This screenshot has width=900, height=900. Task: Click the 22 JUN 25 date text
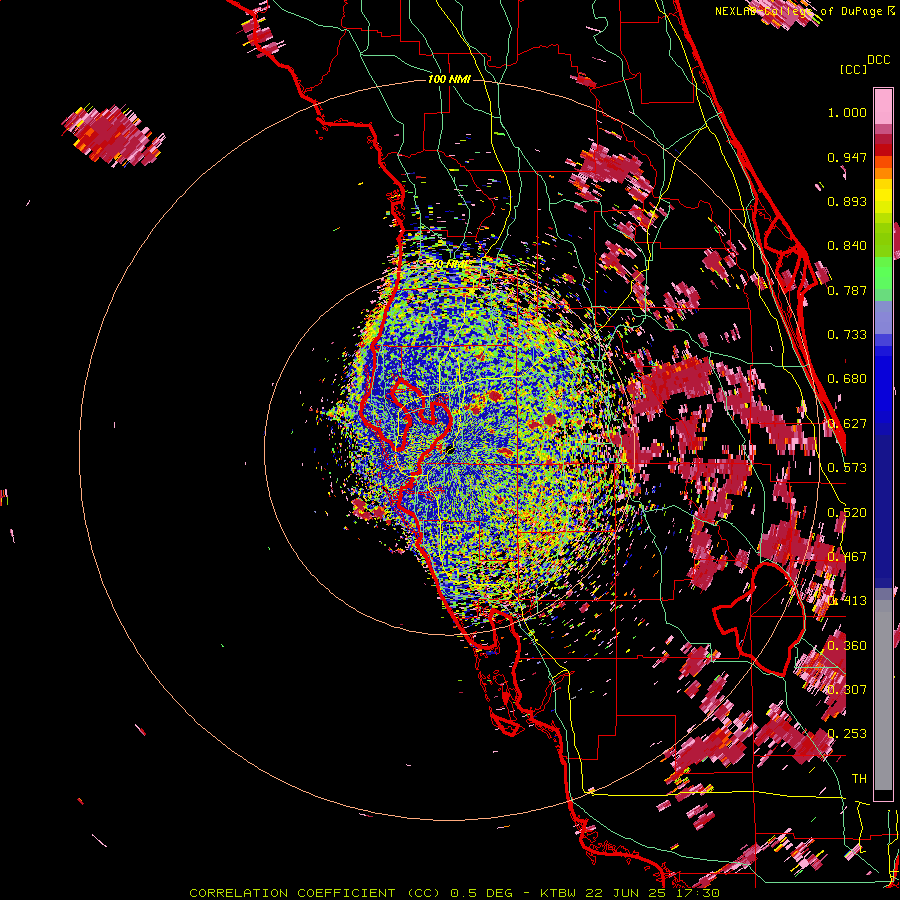[x=626, y=893]
